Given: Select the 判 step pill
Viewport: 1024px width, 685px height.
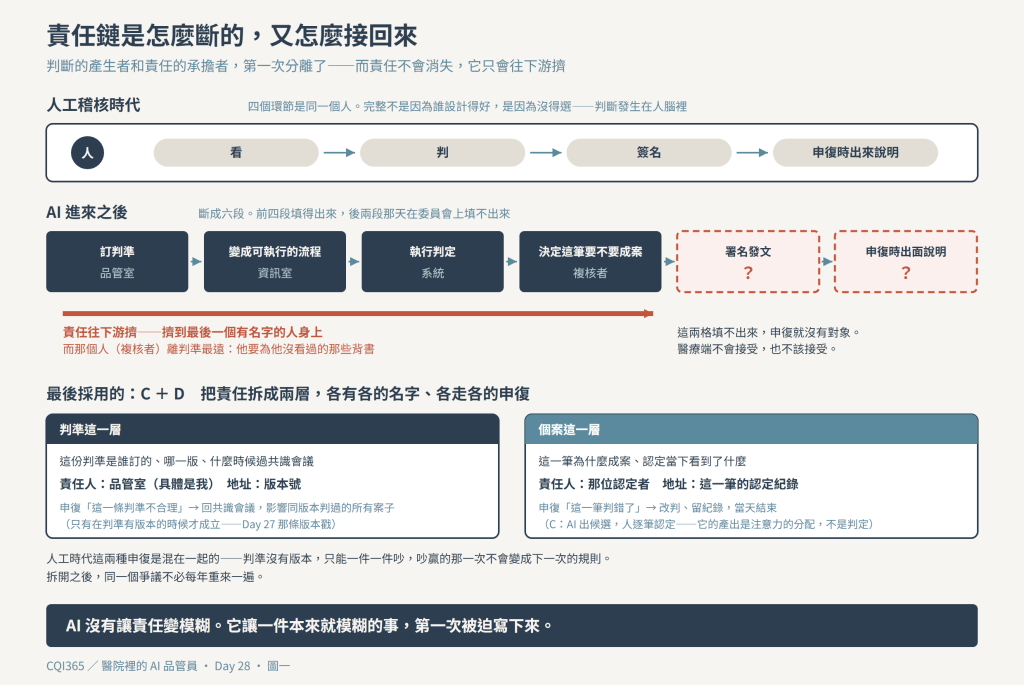Looking at the screenshot, I should click(442, 153).
